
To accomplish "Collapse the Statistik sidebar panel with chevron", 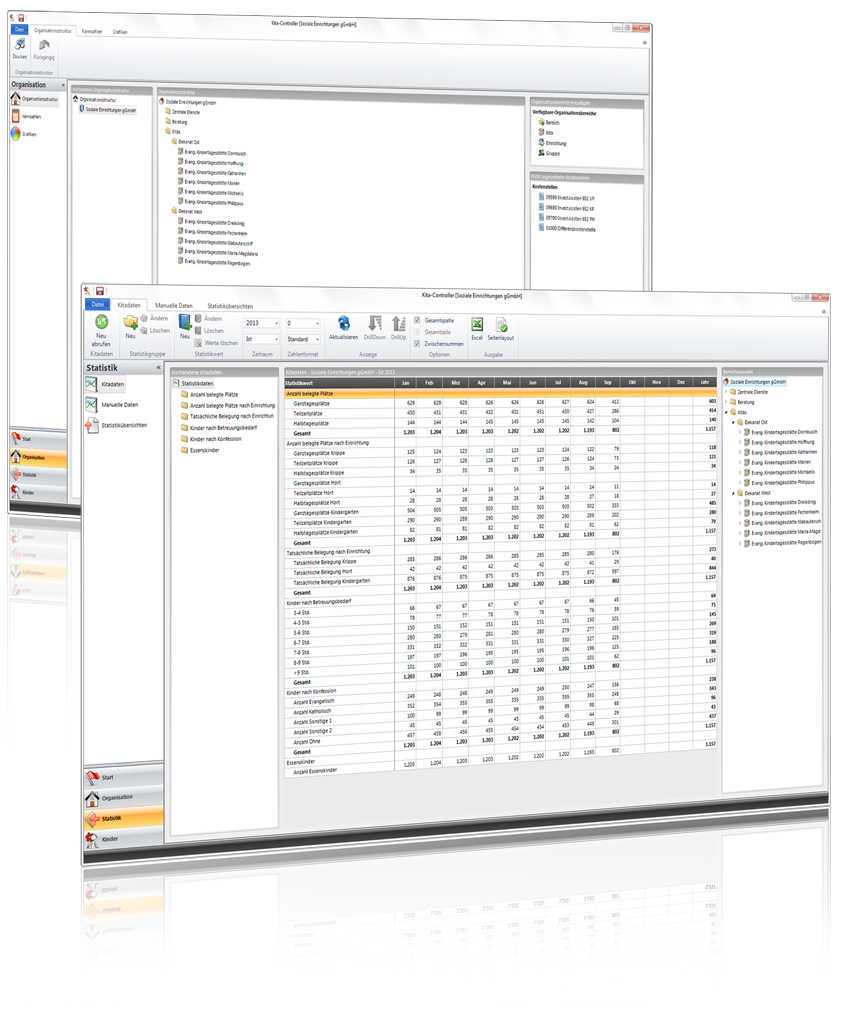I will (159, 368).
